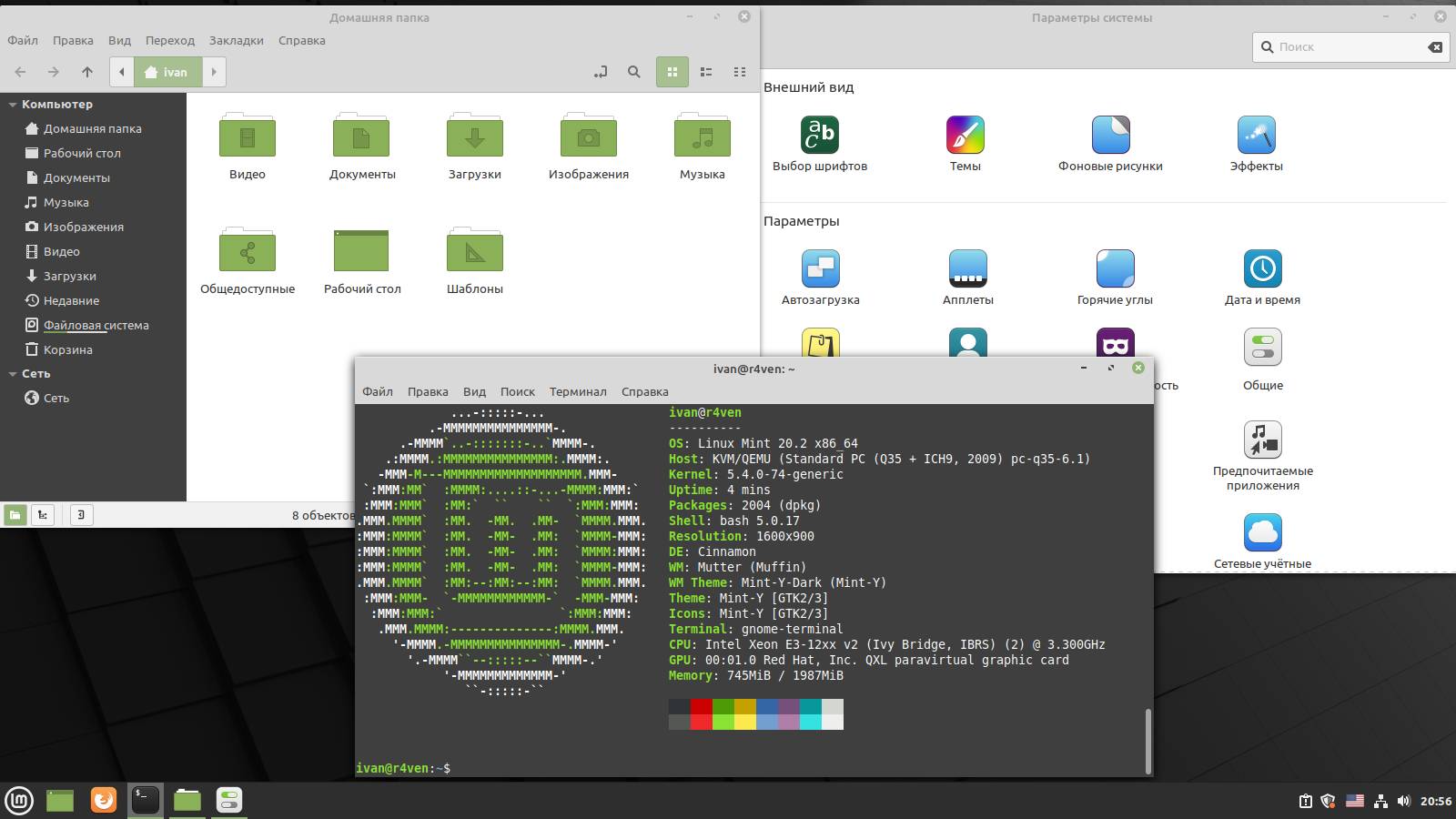
Task: Collapse the Сеть sidebar section
Action: coord(13,374)
